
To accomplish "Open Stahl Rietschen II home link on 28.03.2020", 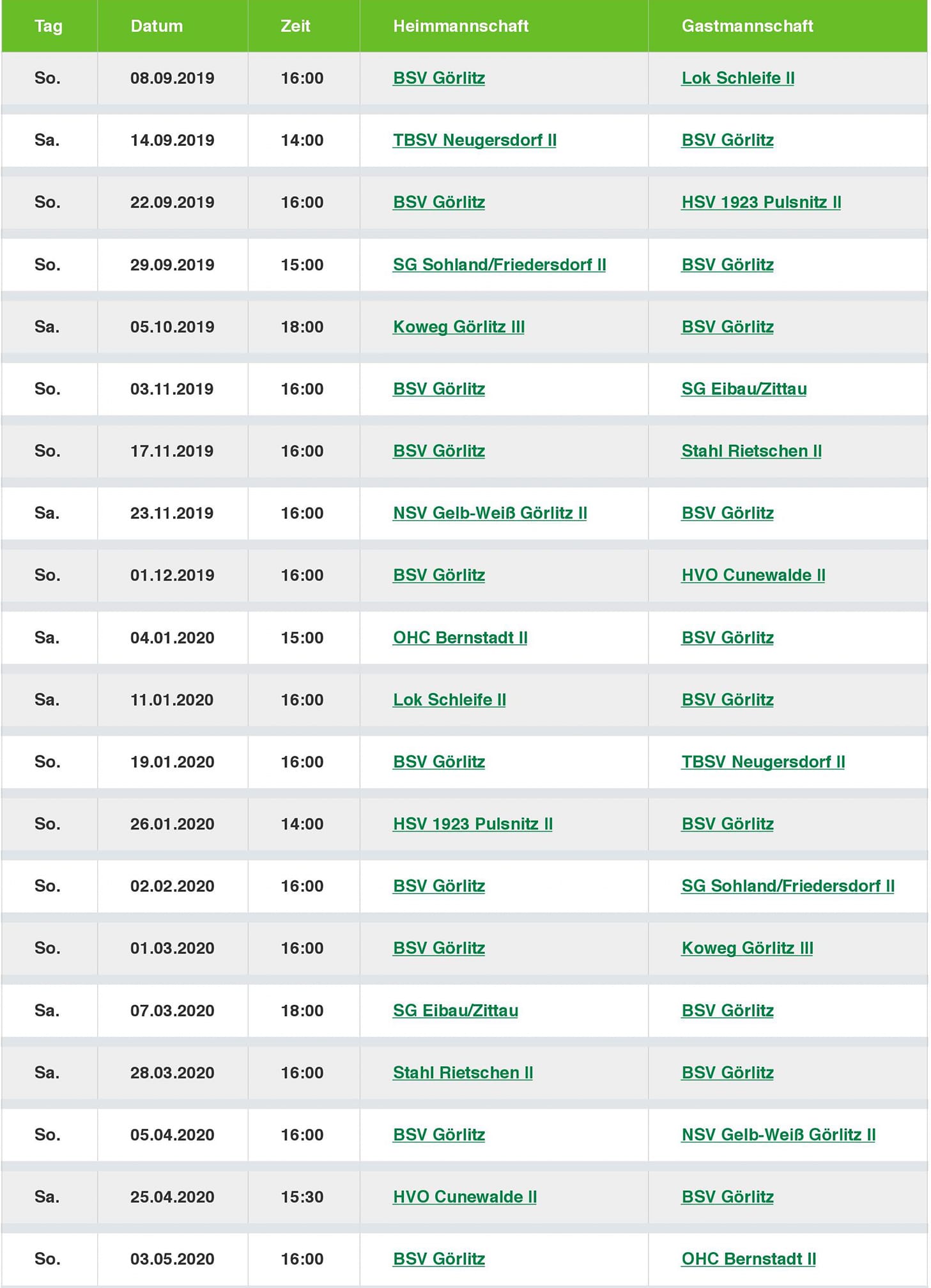I will [x=463, y=1072].
